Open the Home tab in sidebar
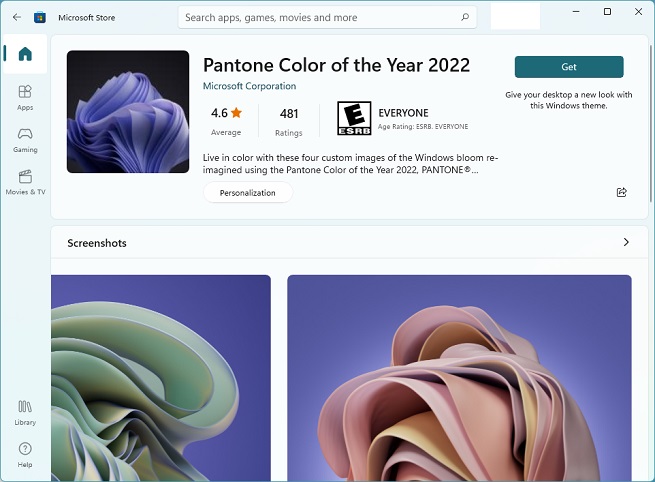This screenshot has height=482, width=655. pos(25,54)
